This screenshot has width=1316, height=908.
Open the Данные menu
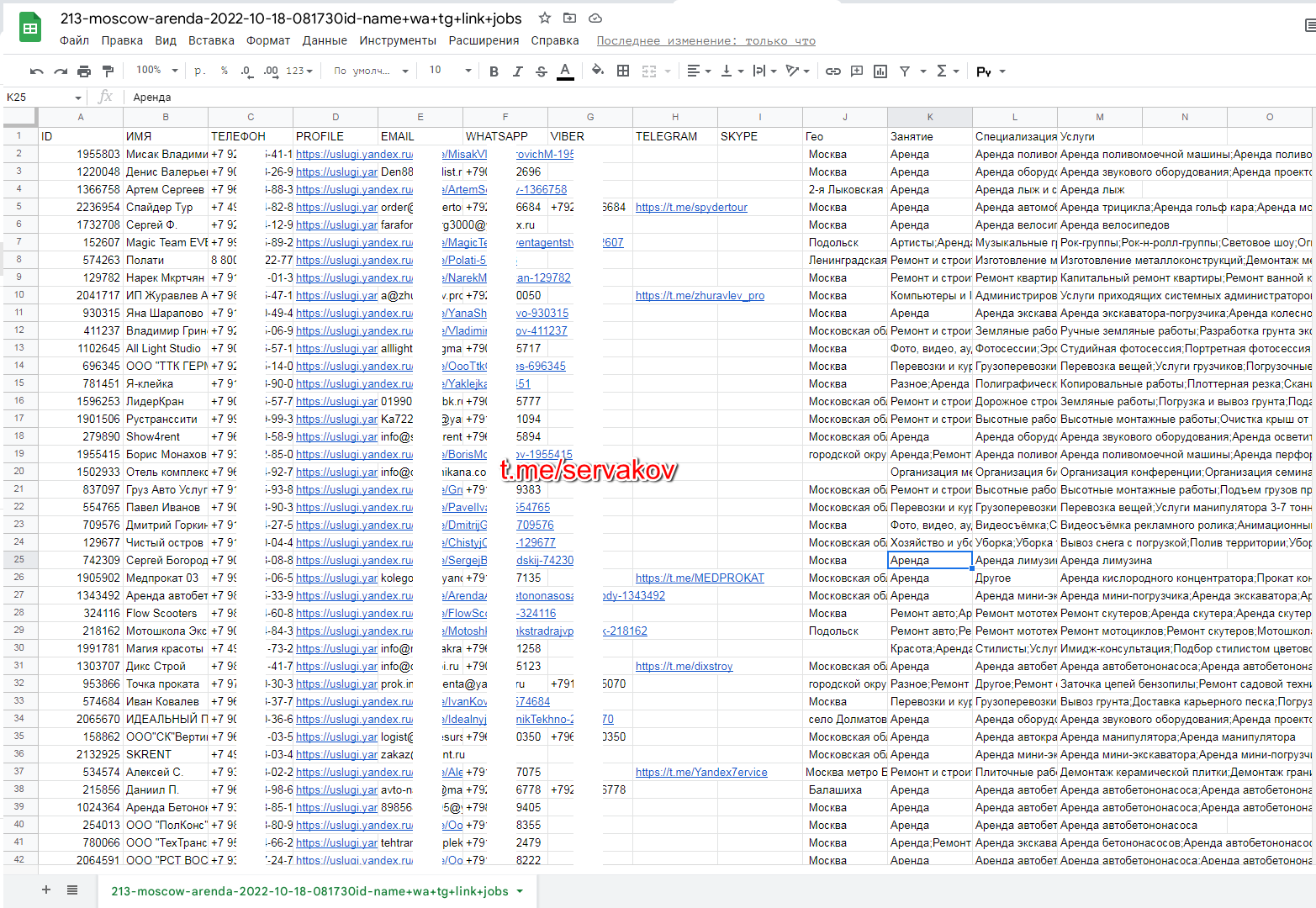coord(325,40)
